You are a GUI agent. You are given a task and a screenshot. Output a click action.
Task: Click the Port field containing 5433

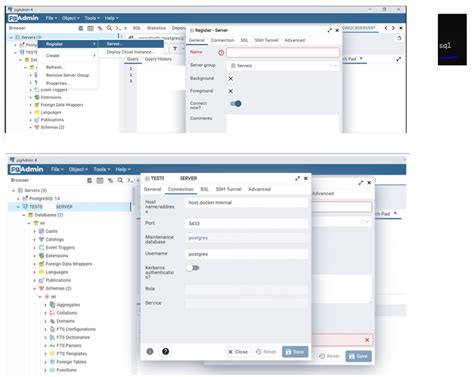(x=246, y=224)
